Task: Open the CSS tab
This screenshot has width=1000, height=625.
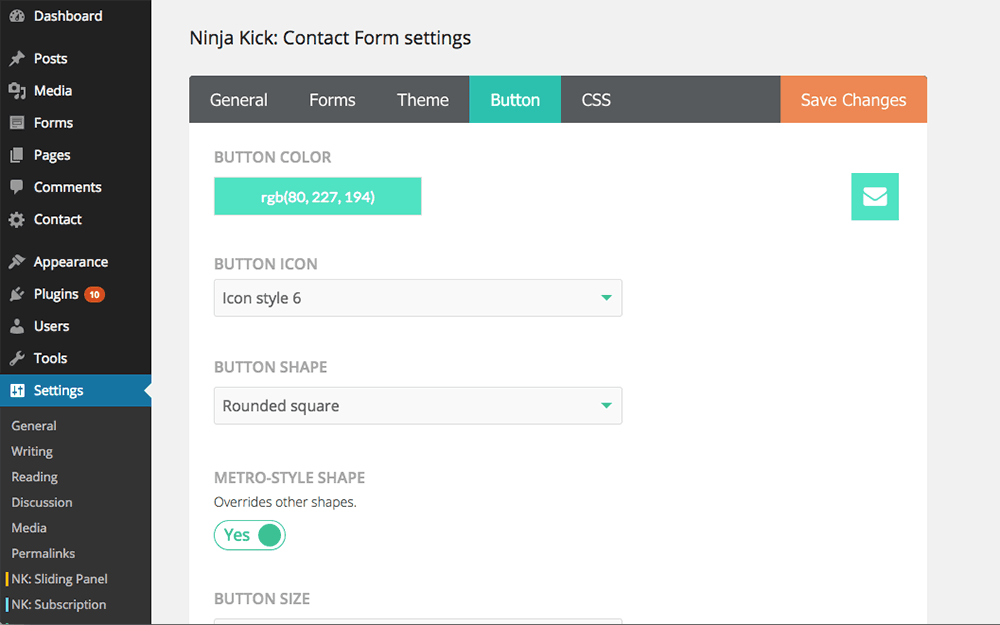Action: pyautogui.click(x=596, y=99)
